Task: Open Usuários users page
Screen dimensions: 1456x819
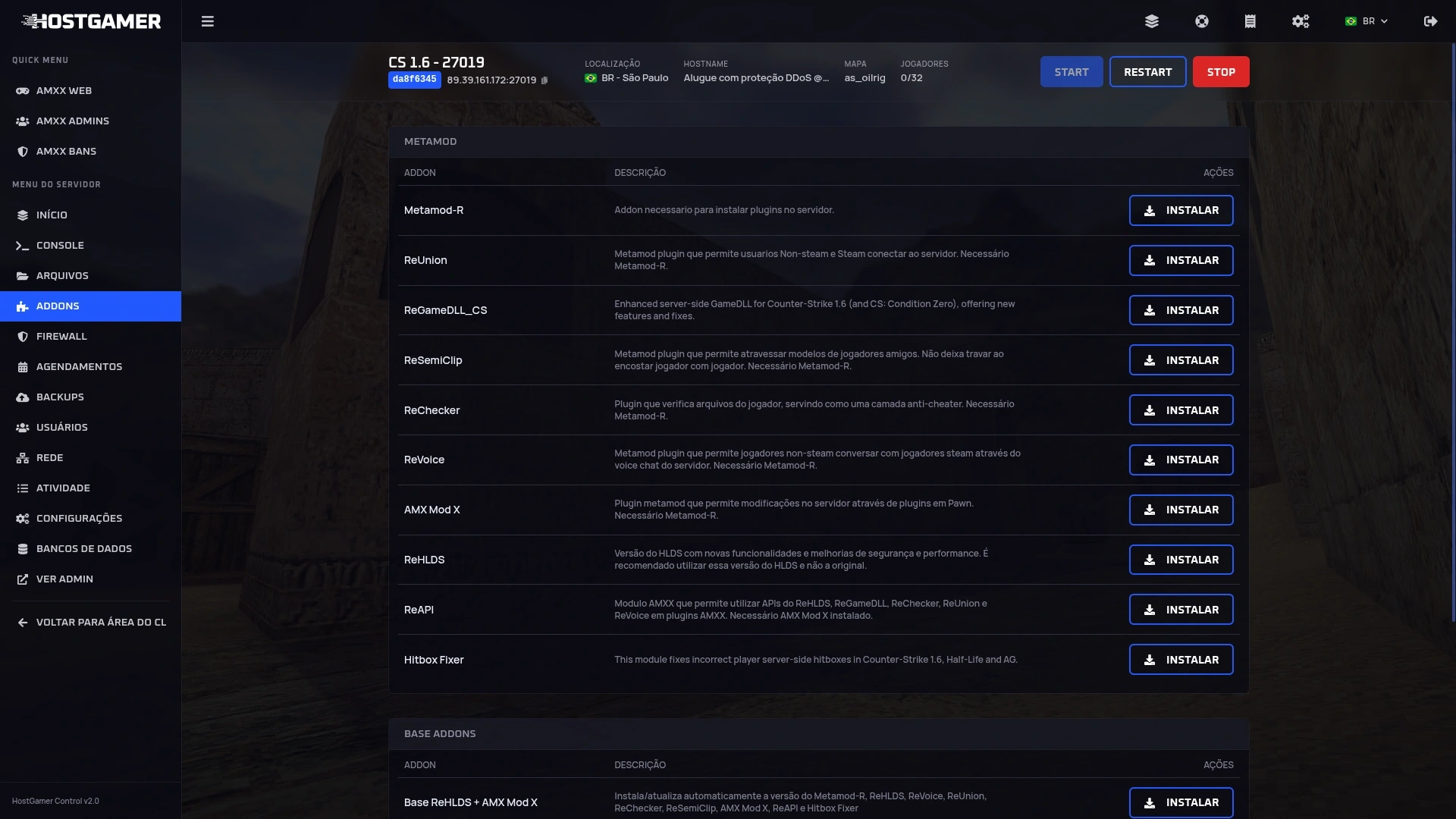Action: click(x=90, y=427)
